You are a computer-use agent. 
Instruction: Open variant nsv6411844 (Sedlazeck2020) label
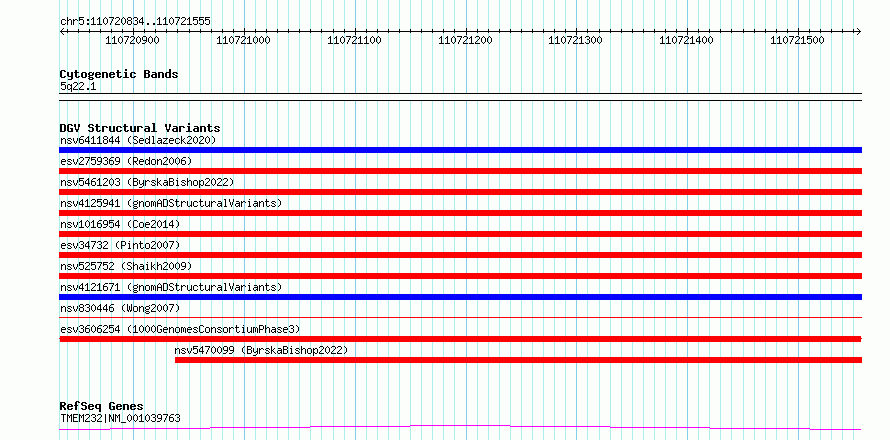click(138, 140)
